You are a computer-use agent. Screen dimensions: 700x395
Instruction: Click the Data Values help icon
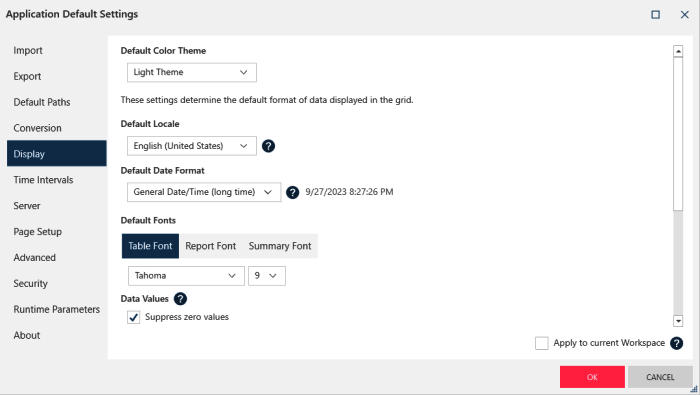[x=180, y=299]
